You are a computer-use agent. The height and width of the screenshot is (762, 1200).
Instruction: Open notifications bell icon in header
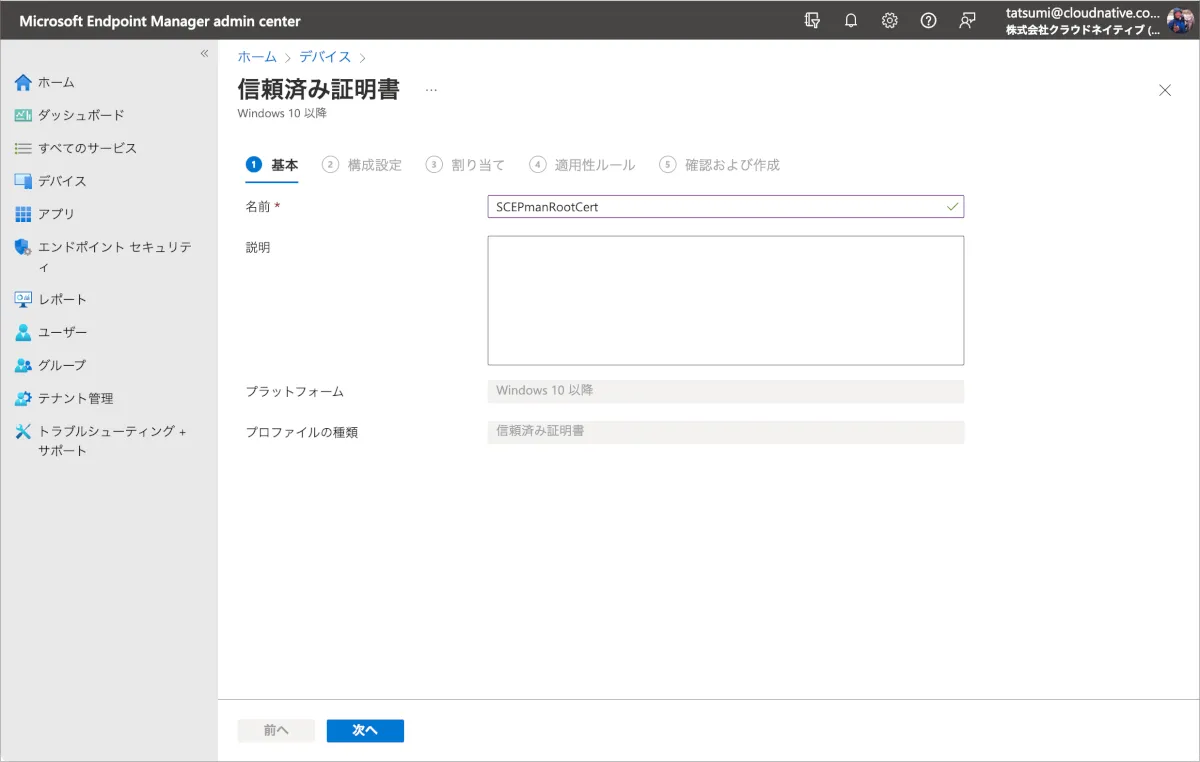click(x=851, y=21)
